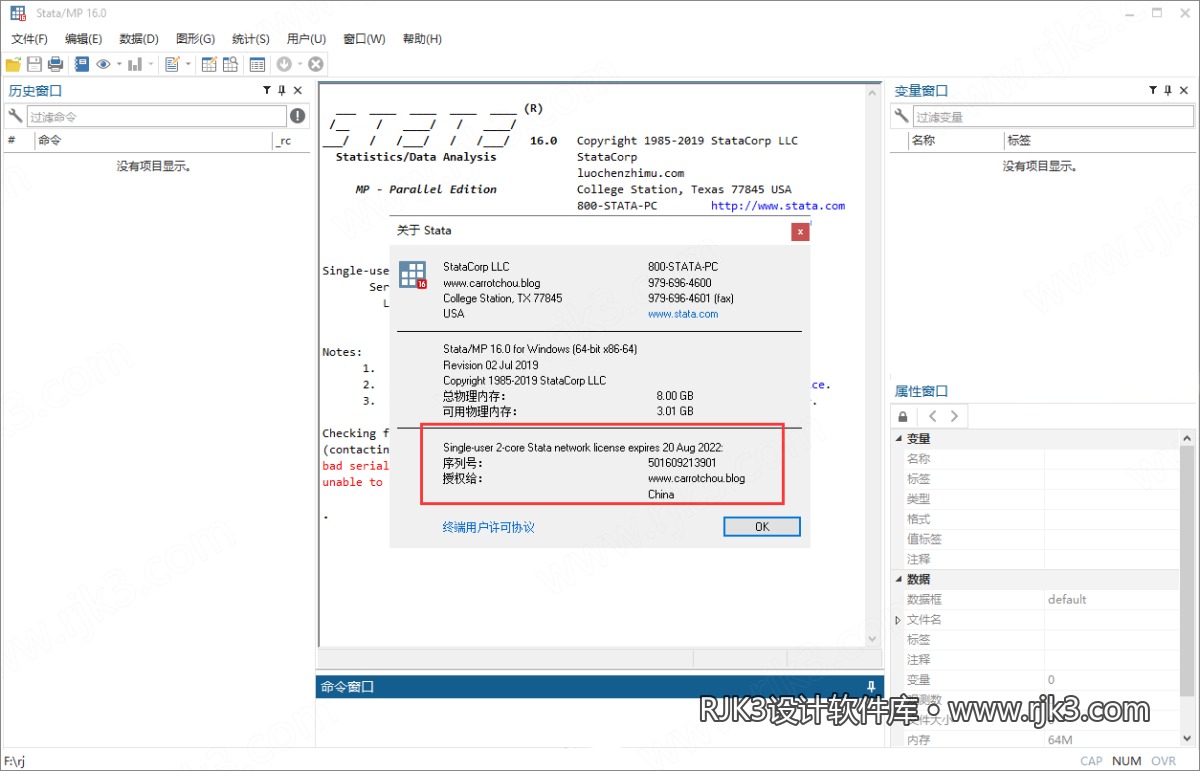Open the Data Browser icon
Image resolution: width=1200 pixels, height=771 pixels.
click(230, 64)
